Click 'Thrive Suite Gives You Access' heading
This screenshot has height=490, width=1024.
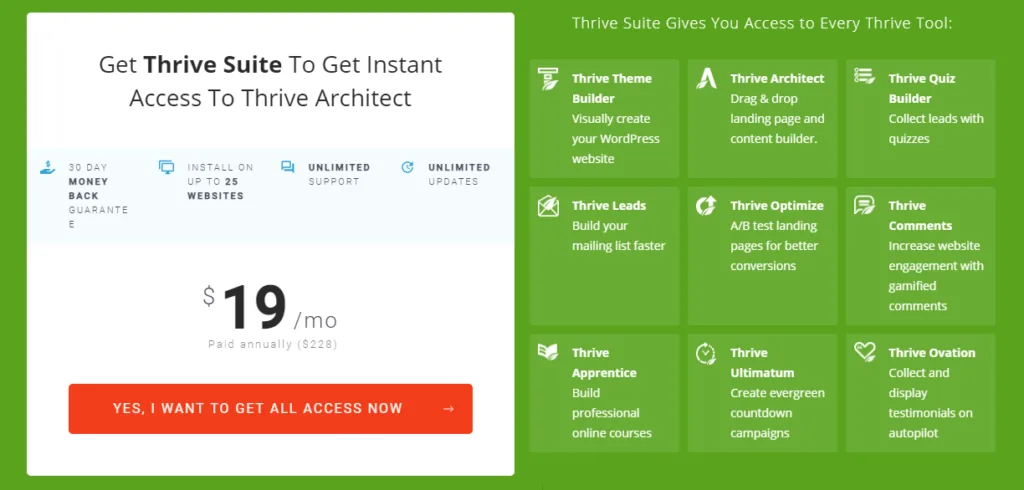click(762, 24)
